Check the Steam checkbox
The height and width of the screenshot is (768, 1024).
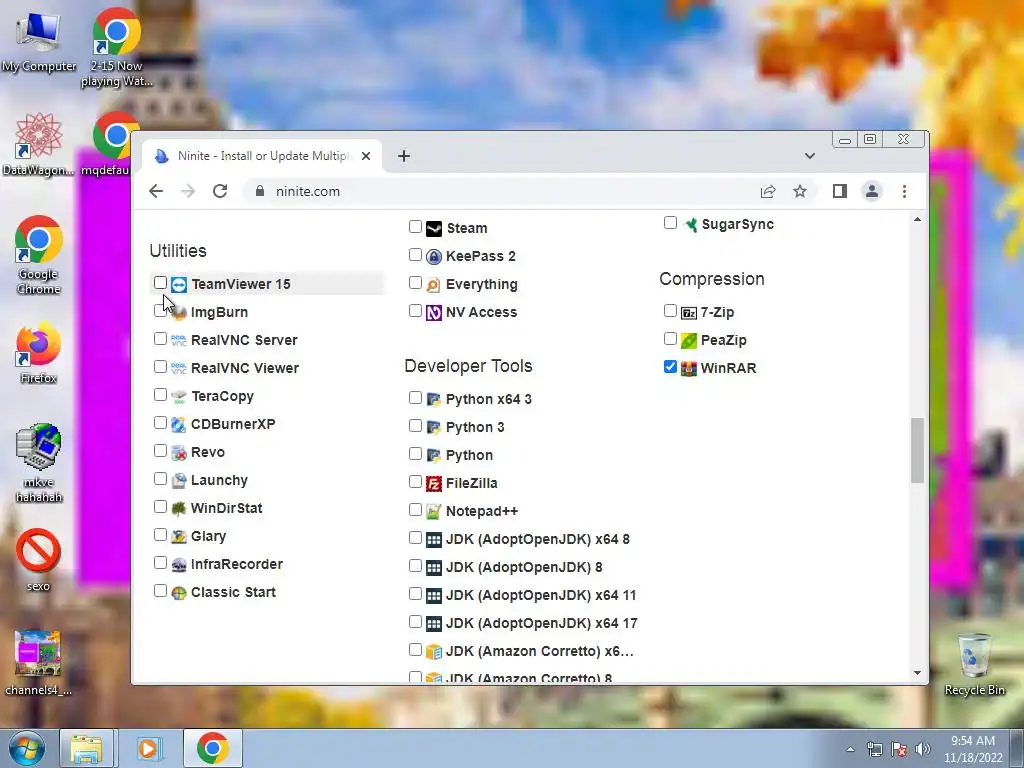415,227
